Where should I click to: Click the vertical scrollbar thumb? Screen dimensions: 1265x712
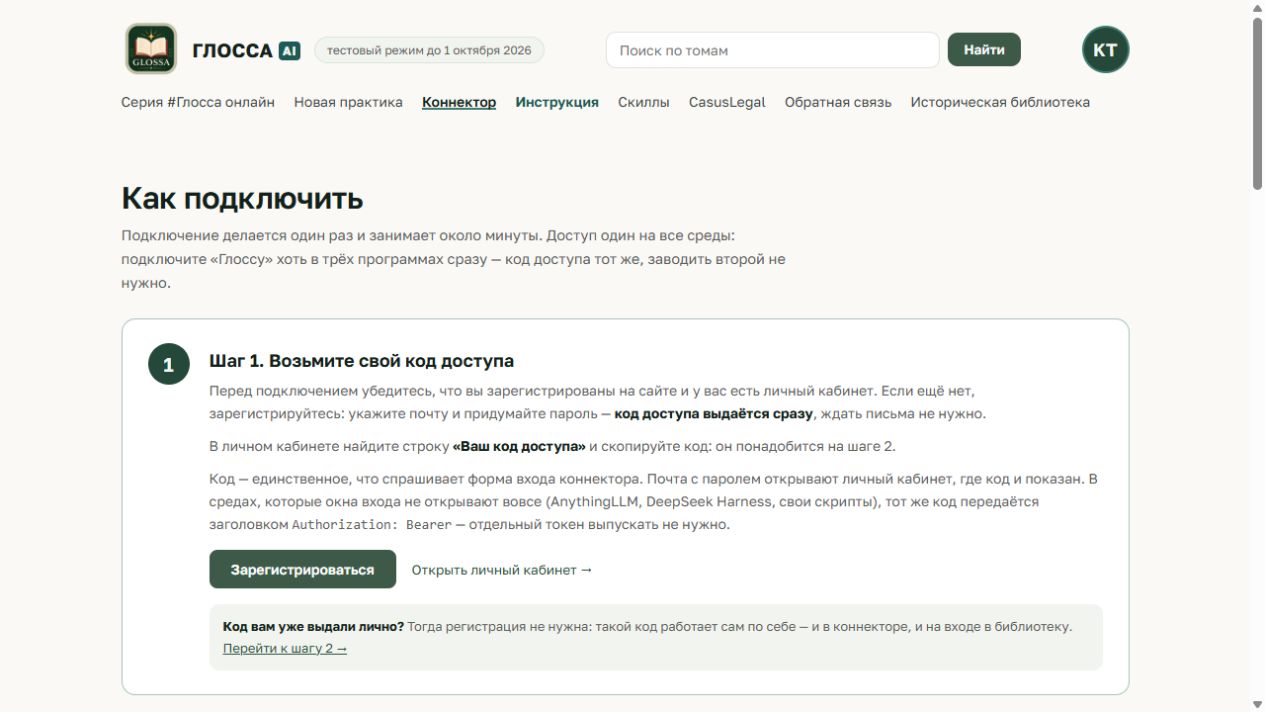[1257, 103]
